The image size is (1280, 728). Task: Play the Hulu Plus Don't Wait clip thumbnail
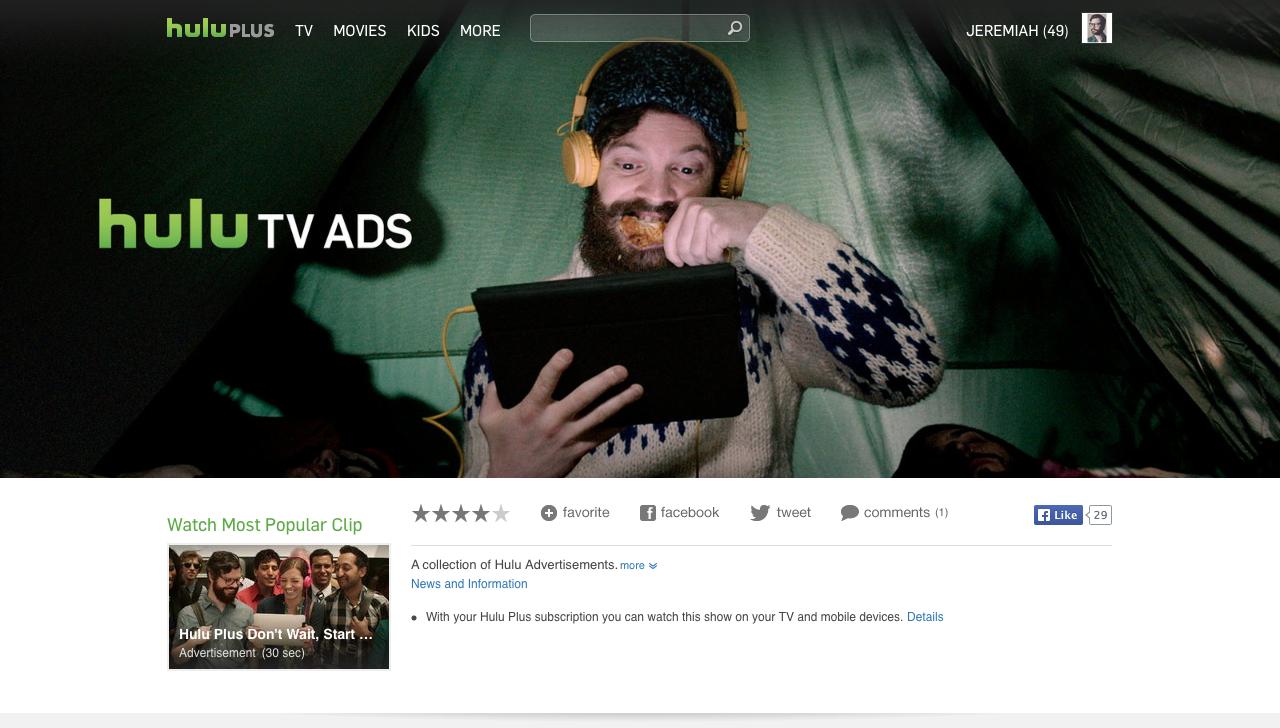(278, 606)
